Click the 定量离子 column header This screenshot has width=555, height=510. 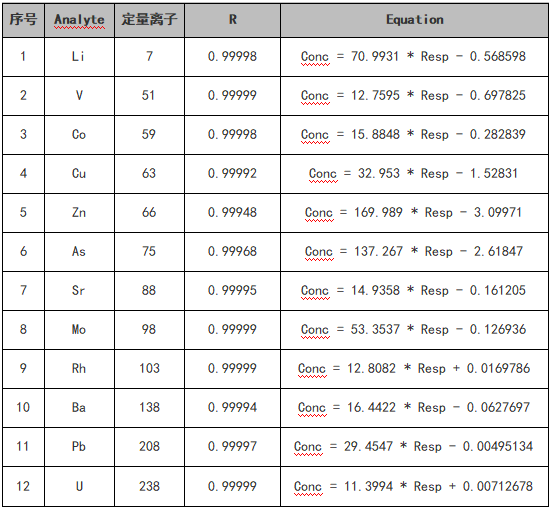(149, 20)
